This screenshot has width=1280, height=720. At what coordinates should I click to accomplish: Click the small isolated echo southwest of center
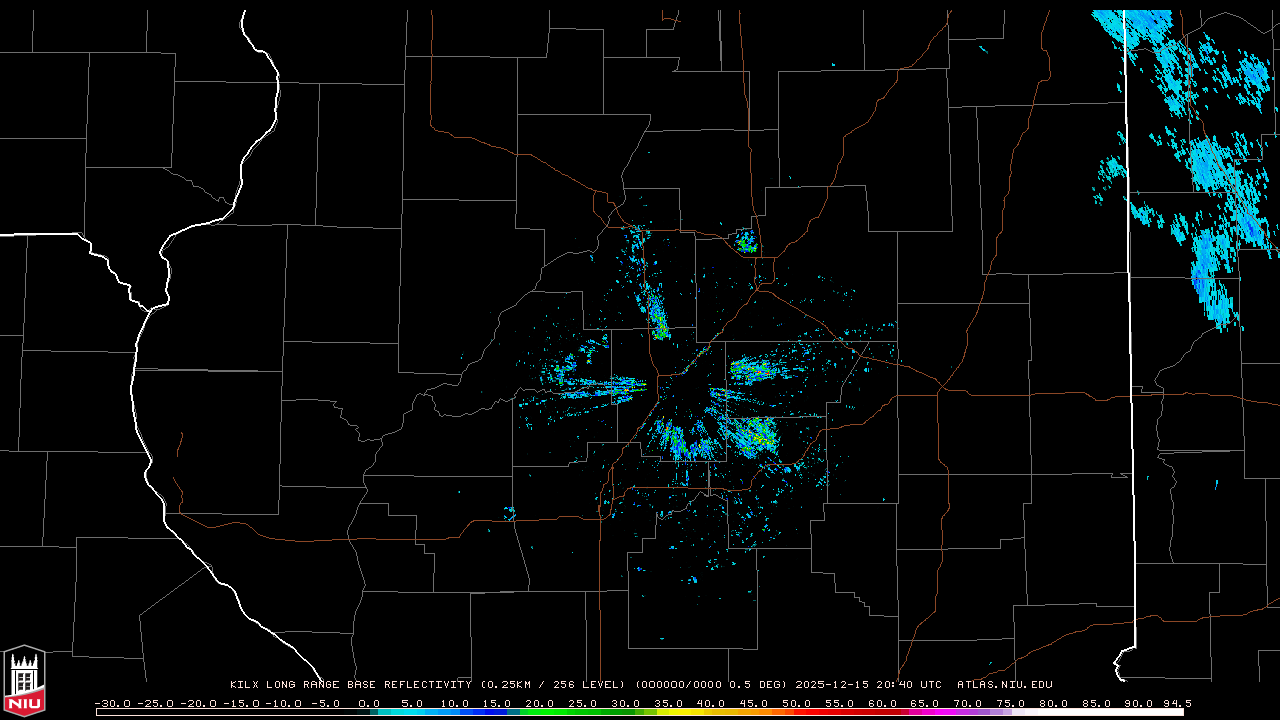tap(509, 514)
